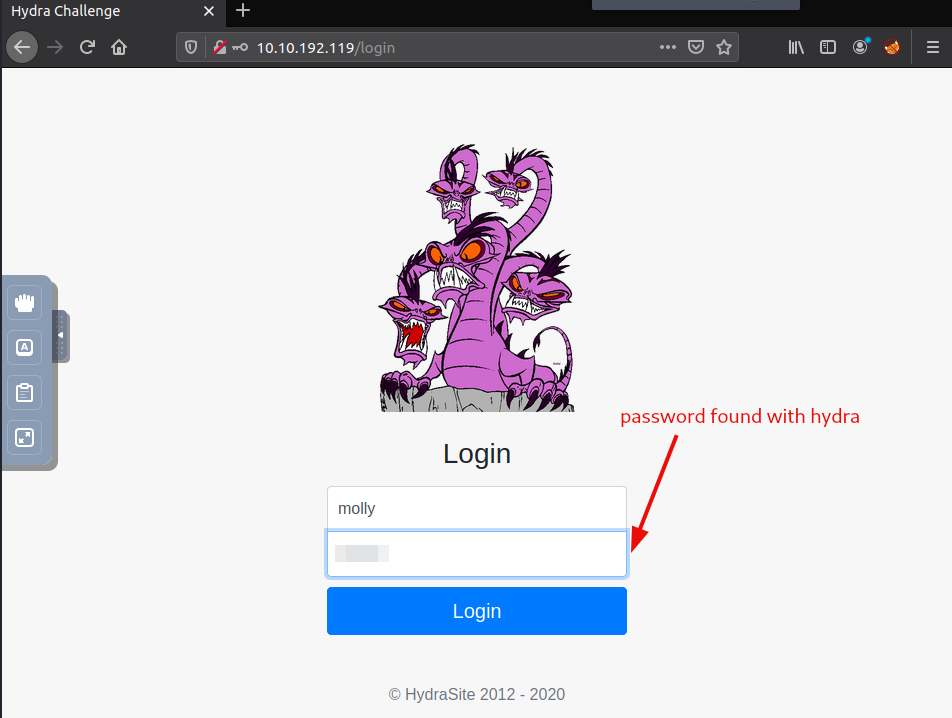Open the Firefox Library icon
The height and width of the screenshot is (718, 952).
click(795, 47)
